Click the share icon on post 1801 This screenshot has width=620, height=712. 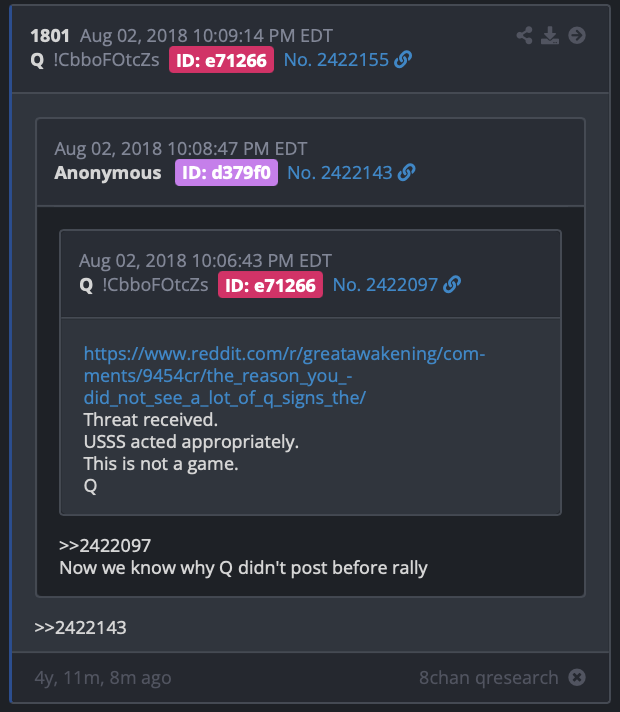[x=524, y=35]
